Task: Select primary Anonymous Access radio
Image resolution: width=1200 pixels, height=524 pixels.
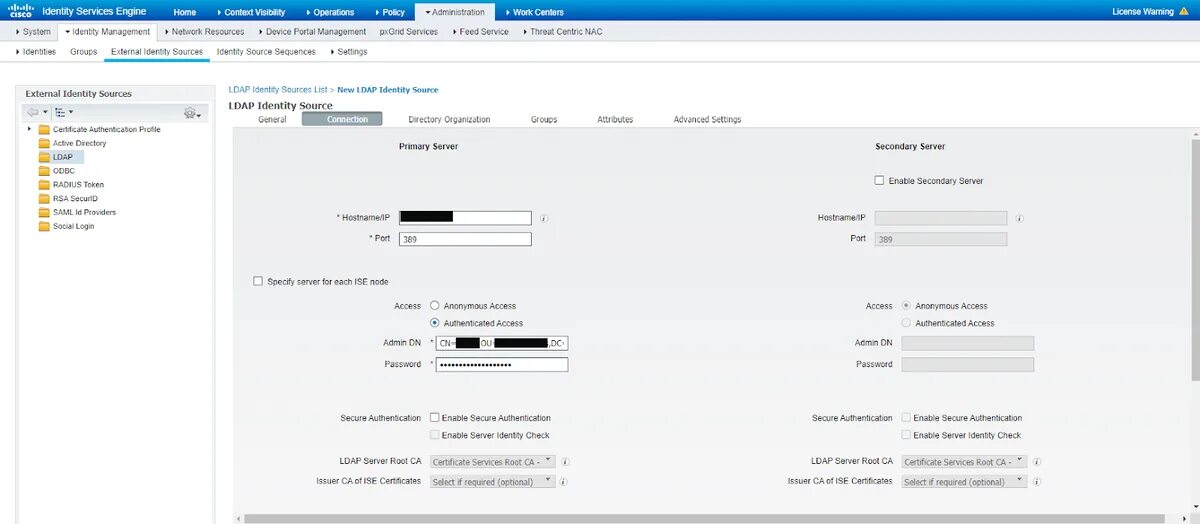Action: pyautogui.click(x=435, y=306)
